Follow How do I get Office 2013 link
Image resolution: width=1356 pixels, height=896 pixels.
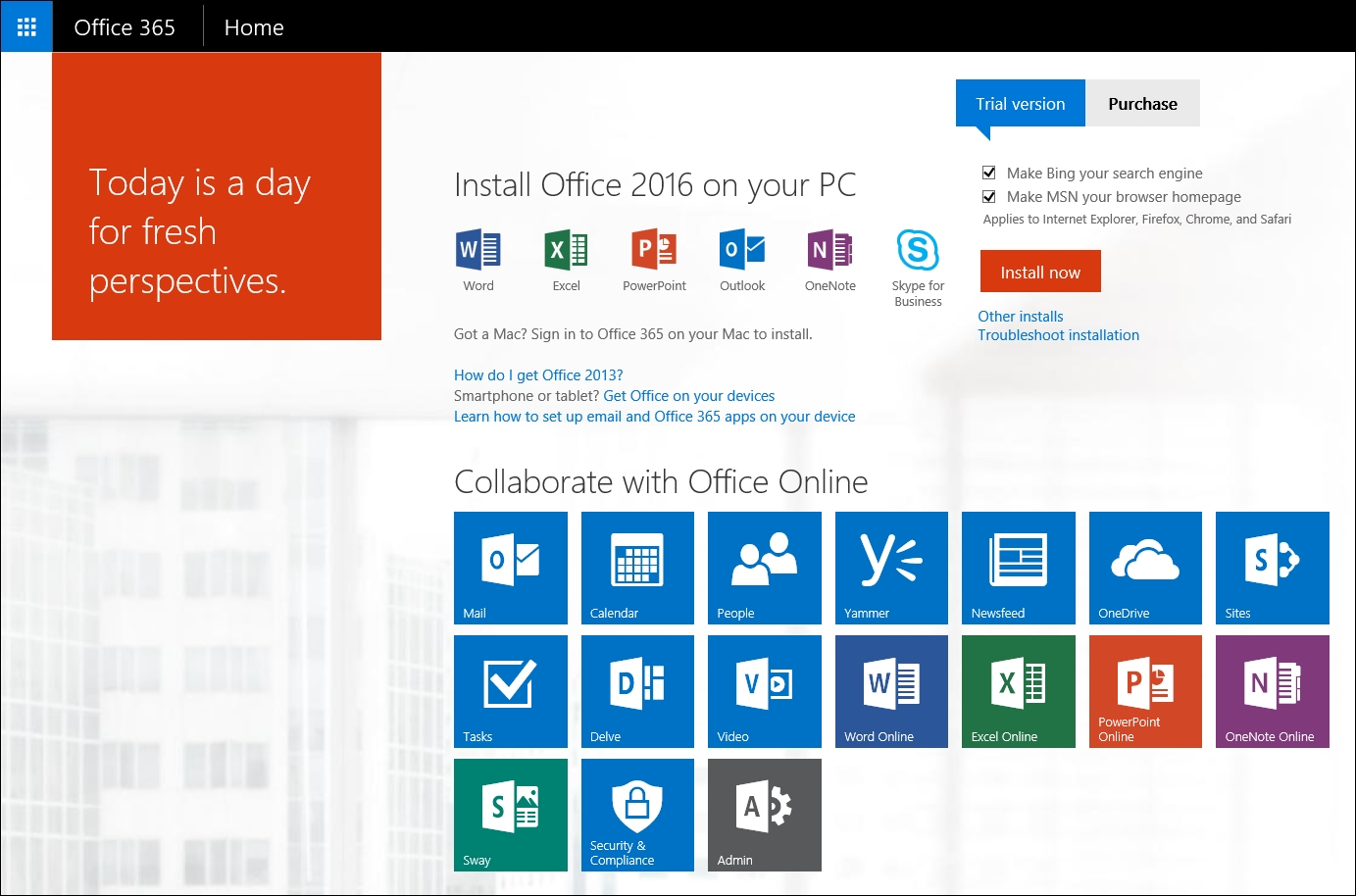pos(538,374)
